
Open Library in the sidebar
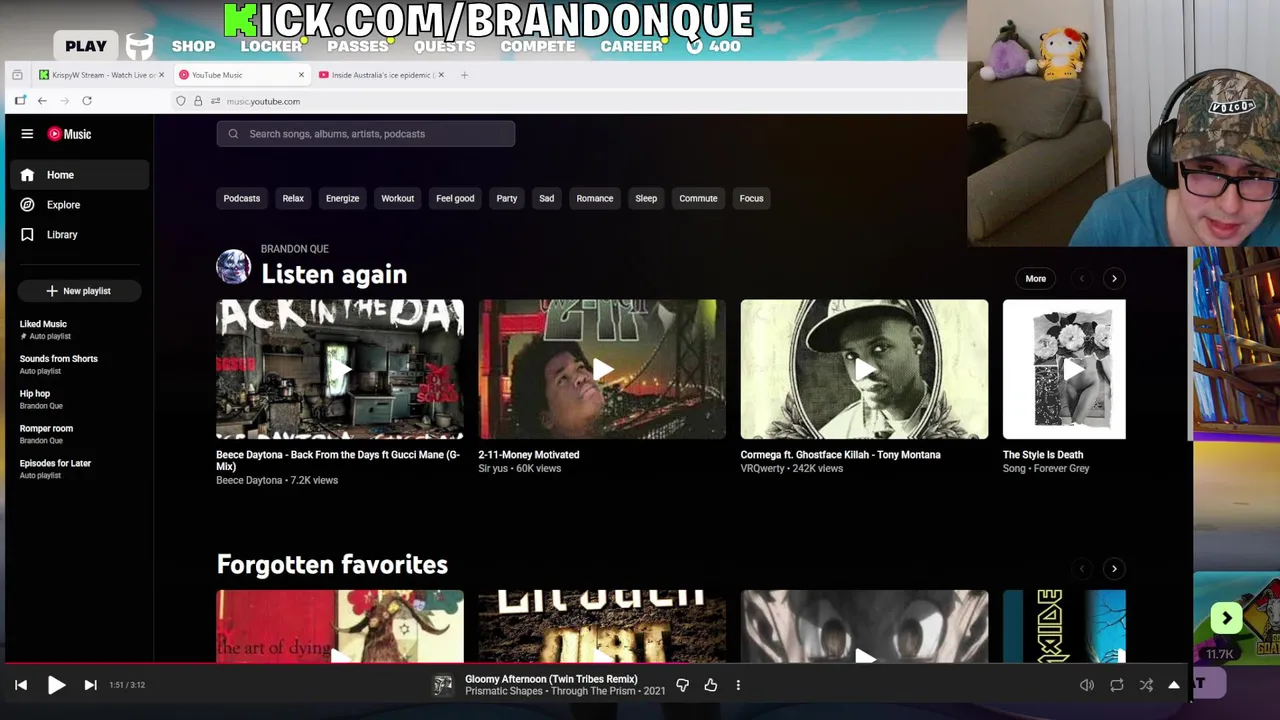click(80, 235)
